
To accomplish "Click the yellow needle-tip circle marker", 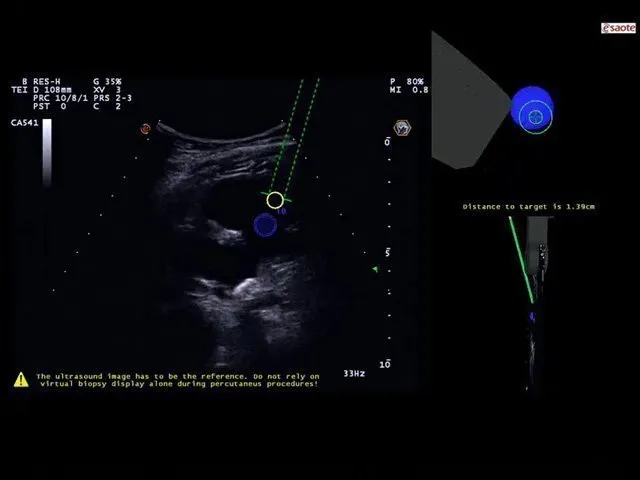I will [275, 200].
